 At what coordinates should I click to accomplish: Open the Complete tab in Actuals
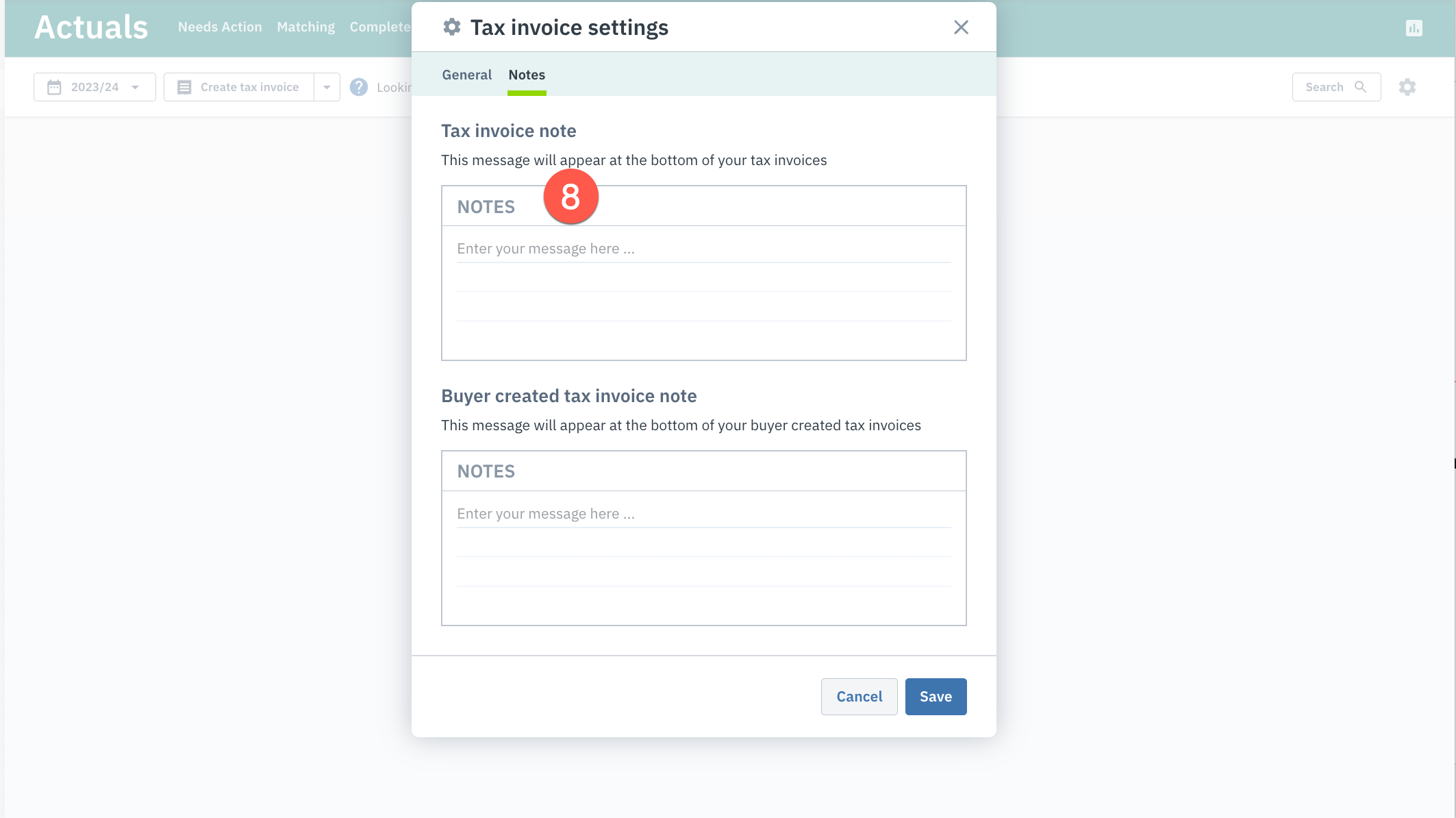[x=380, y=27]
